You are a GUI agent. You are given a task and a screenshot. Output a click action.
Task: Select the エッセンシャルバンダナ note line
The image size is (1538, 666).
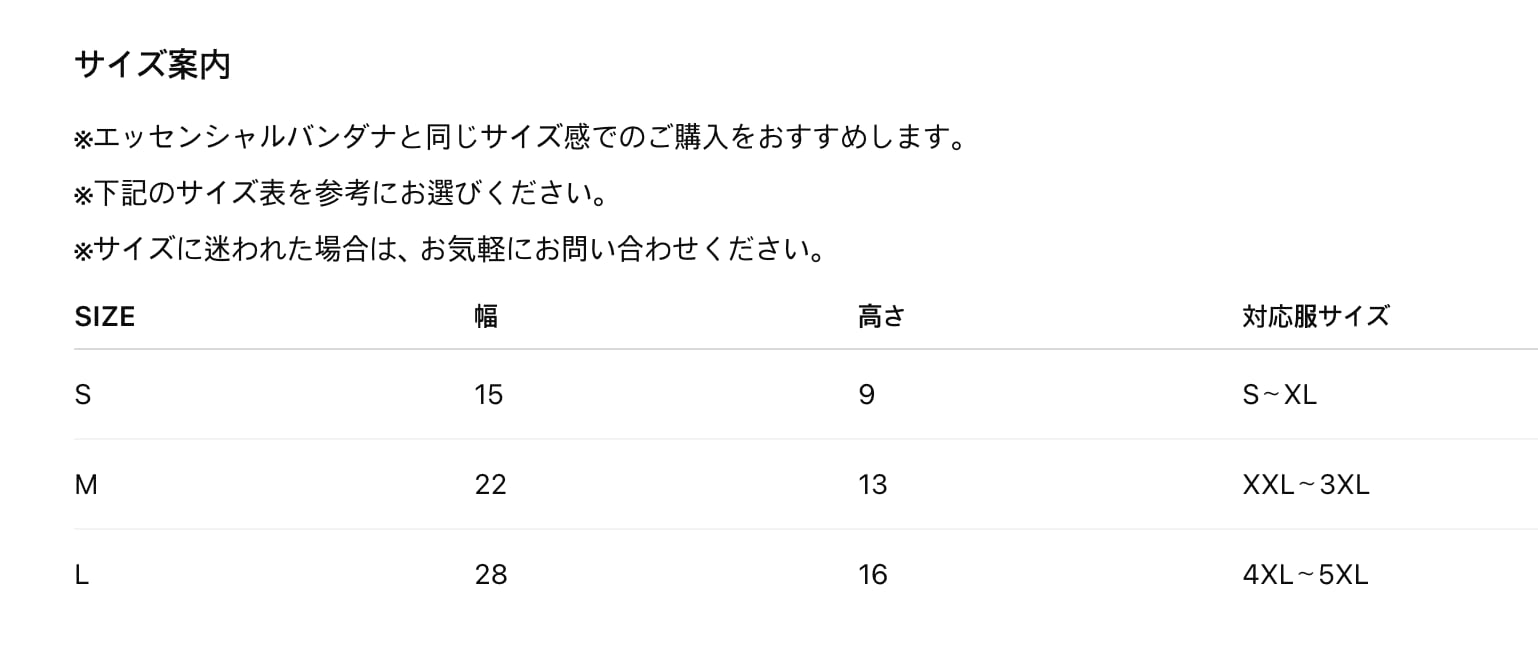[520, 138]
